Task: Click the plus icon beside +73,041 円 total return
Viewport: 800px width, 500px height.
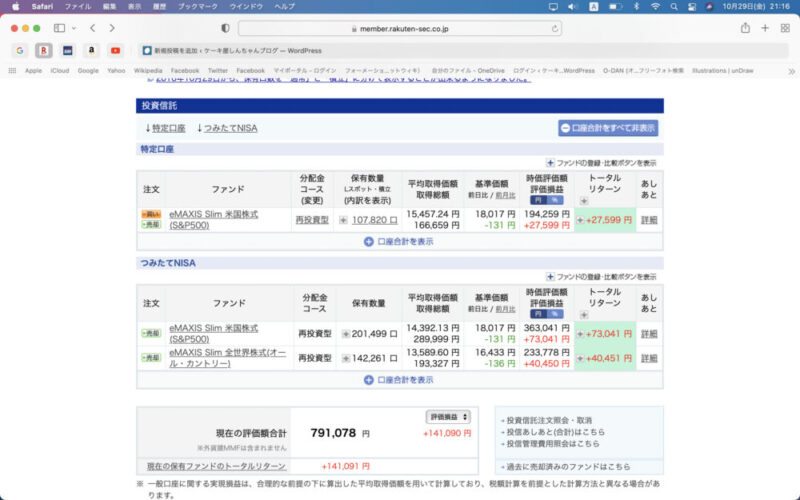Action: click(580, 334)
